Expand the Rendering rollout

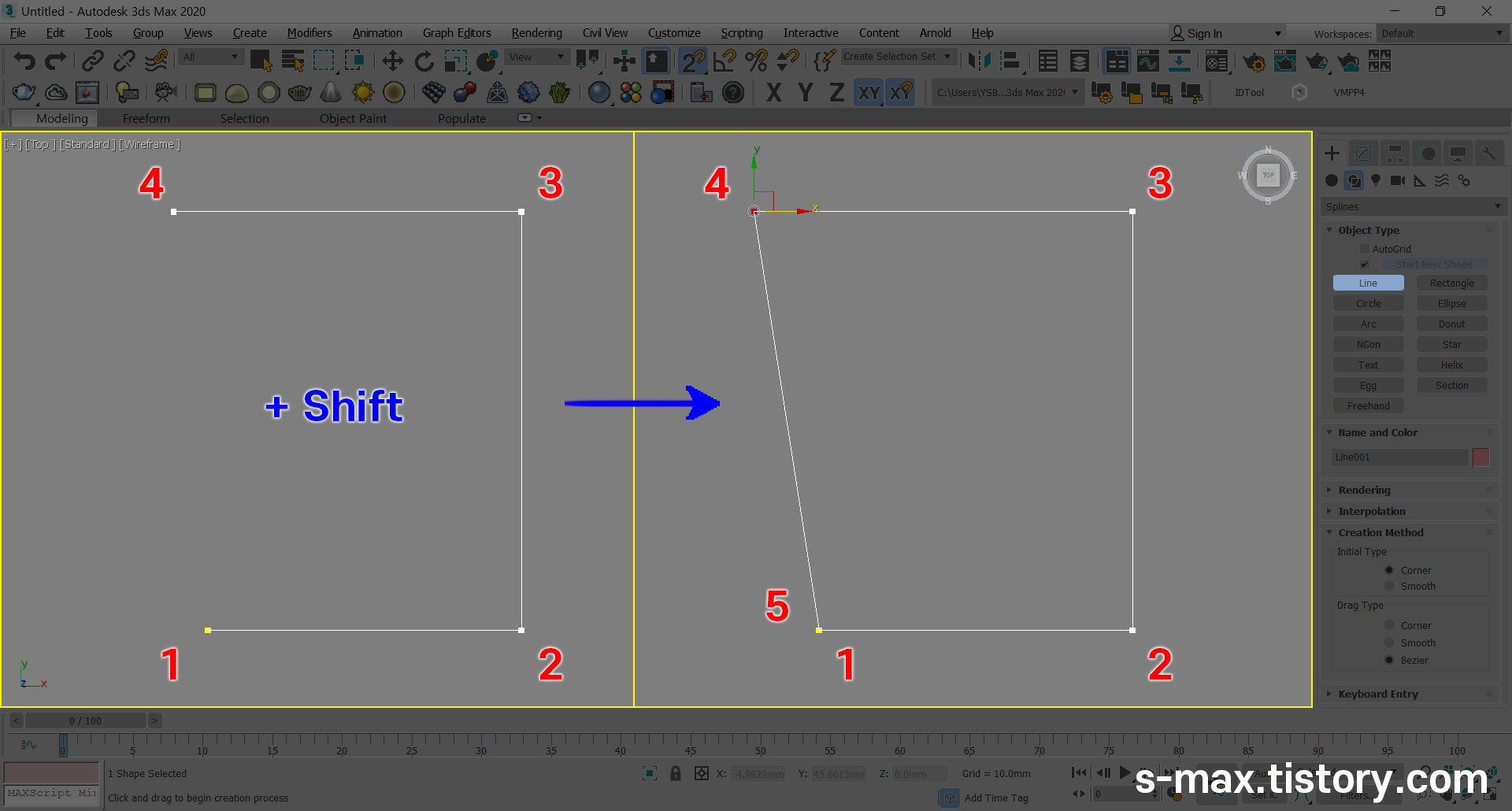click(x=1410, y=490)
